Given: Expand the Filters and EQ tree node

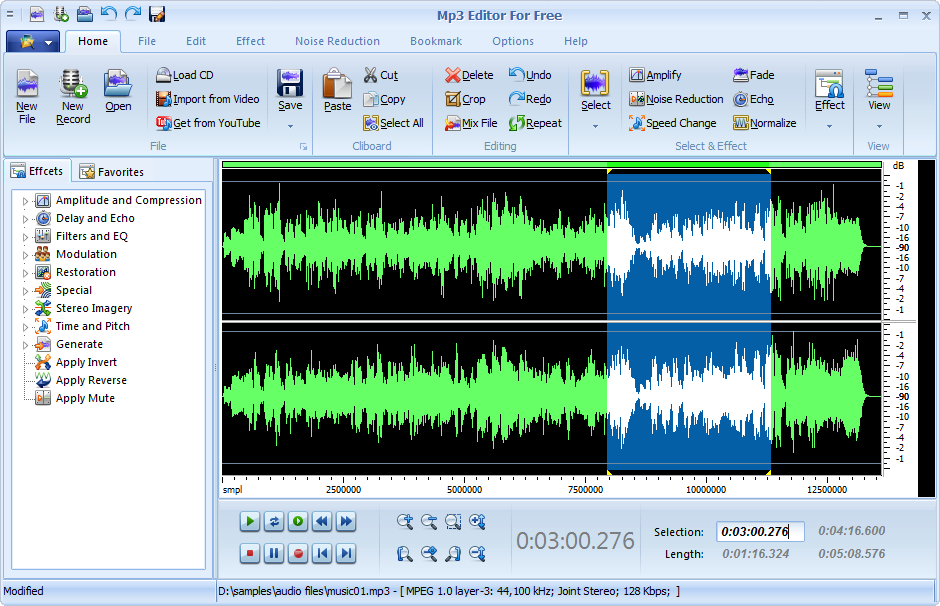Looking at the screenshot, I should coord(26,236).
